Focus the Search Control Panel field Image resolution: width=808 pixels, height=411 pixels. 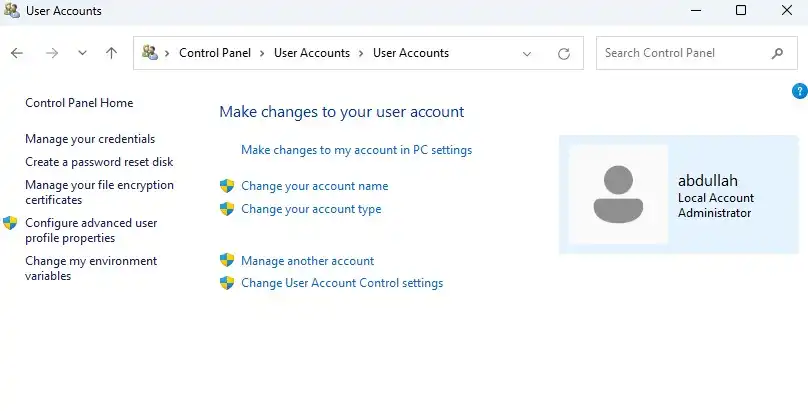pos(685,53)
